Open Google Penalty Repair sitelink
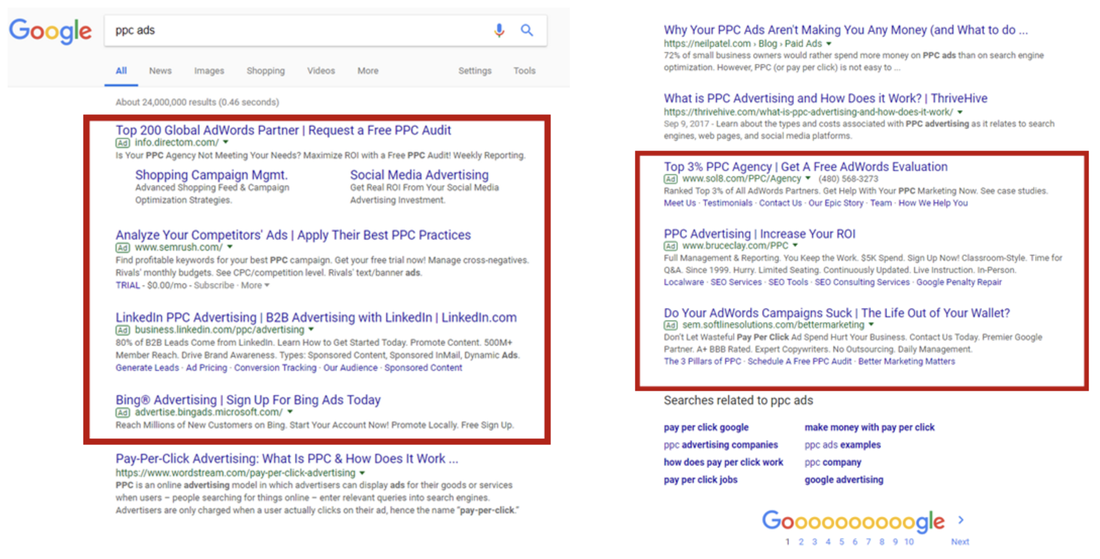 [x=959, y=283]
